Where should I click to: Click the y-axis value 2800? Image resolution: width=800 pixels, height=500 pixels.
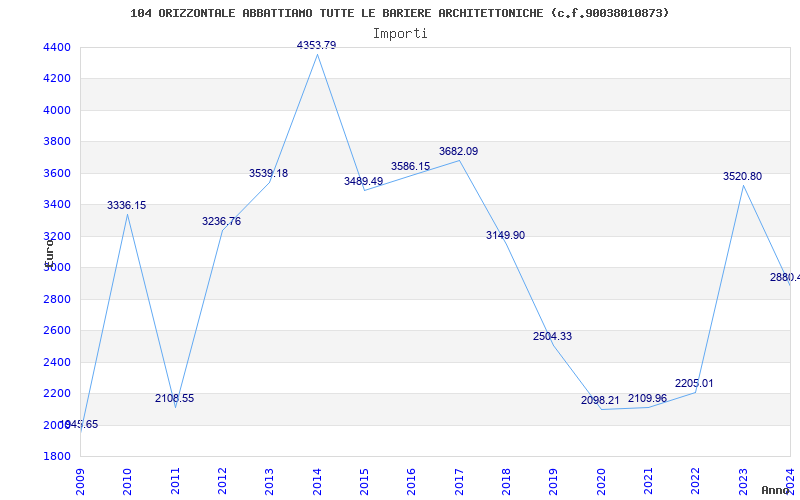(57, 299)
